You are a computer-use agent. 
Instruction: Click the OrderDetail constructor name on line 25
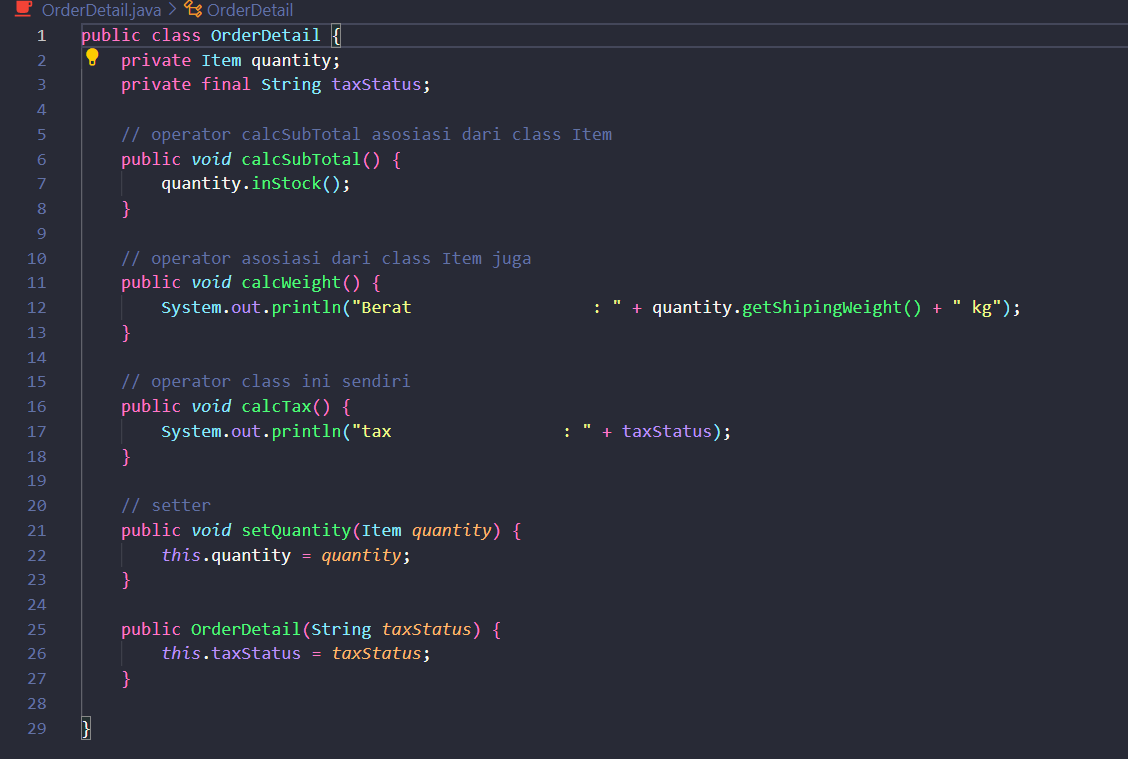(245, 629)
